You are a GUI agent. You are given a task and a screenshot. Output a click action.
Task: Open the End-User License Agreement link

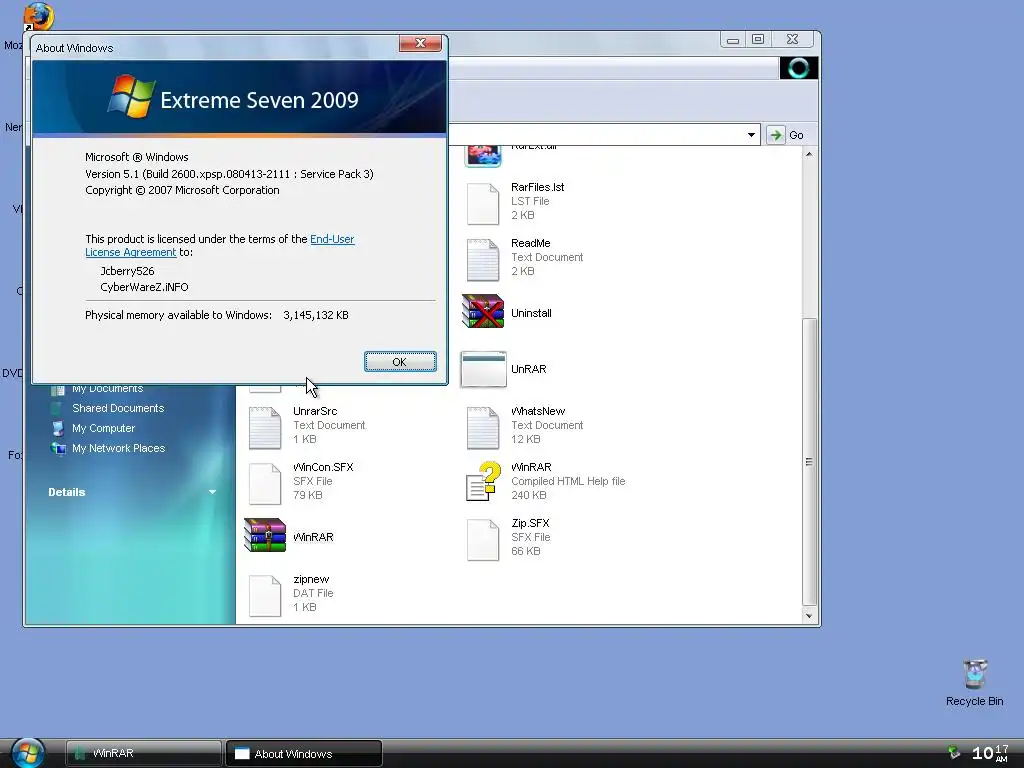[x=219, y=246]
